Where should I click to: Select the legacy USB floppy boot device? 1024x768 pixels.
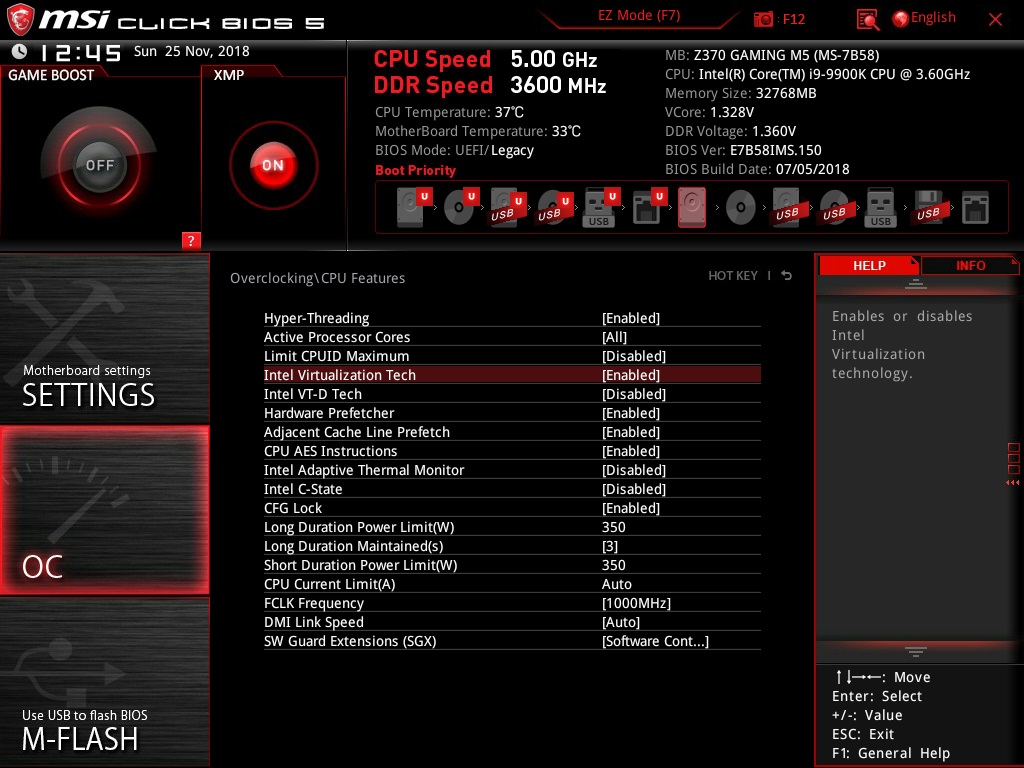[x=928, y=207]
